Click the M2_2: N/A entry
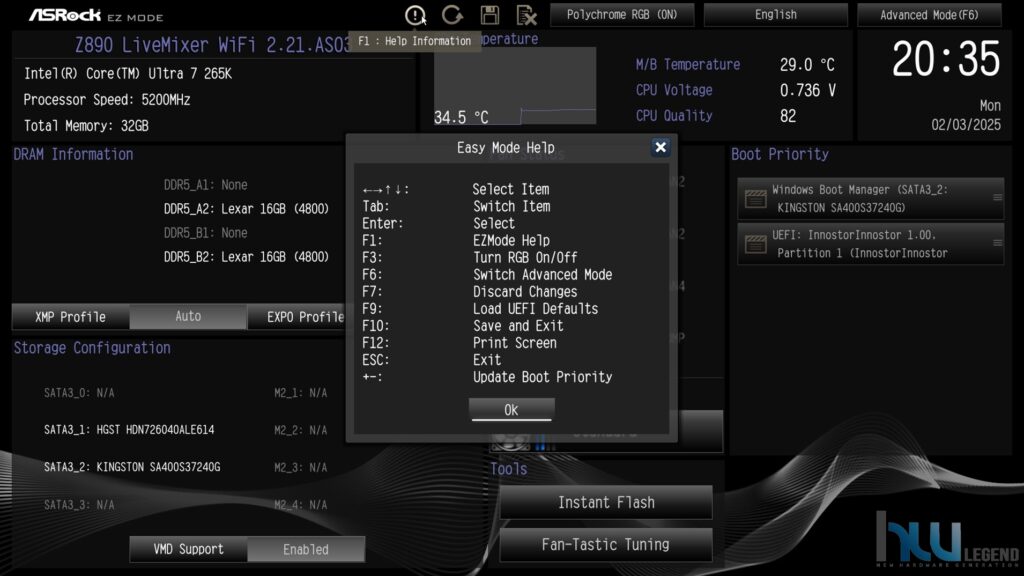Screen dimensions: 1024x576 (300, 430)
